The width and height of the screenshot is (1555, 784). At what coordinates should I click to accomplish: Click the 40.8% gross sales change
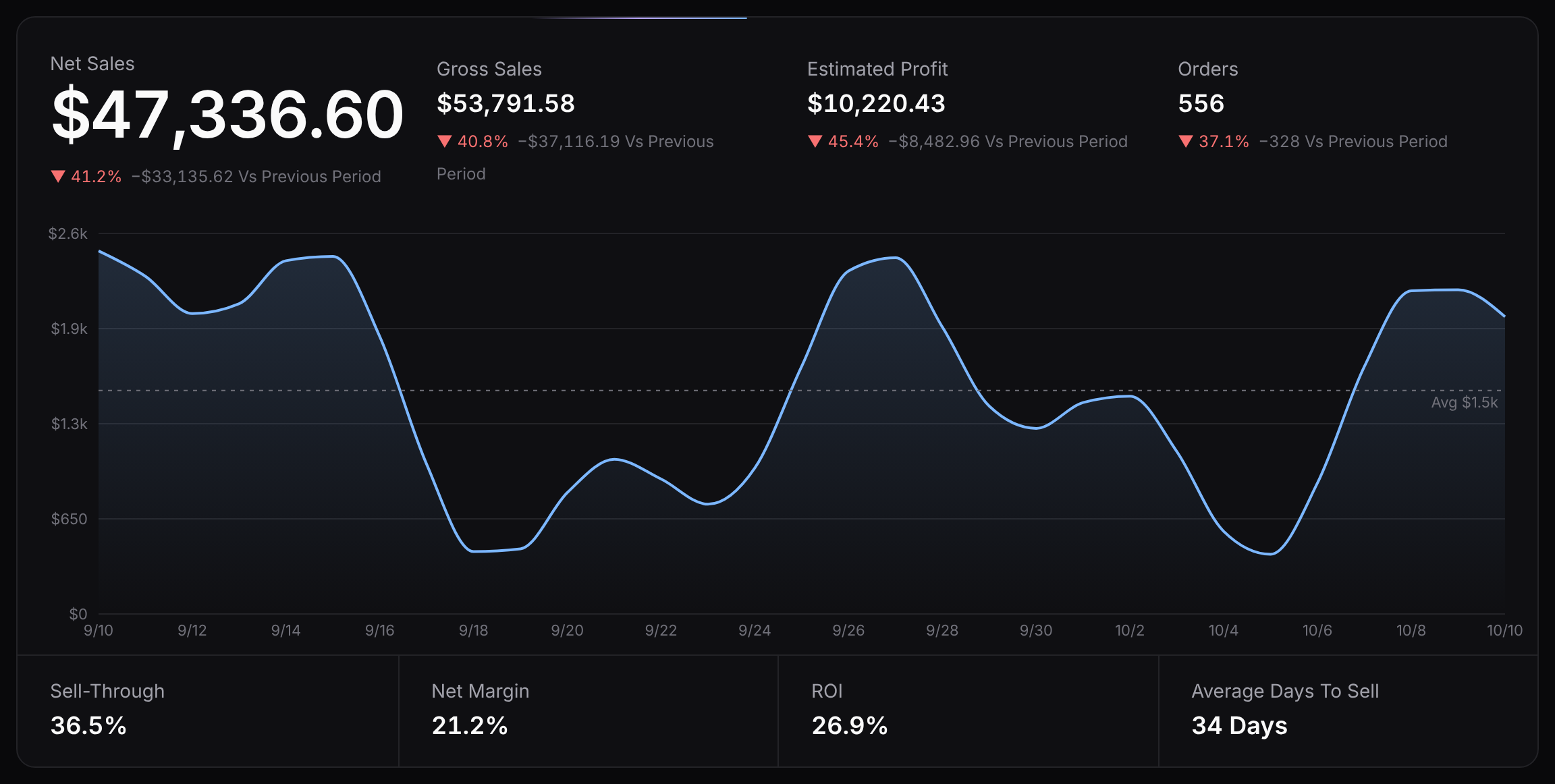click(x=483, y=142)
